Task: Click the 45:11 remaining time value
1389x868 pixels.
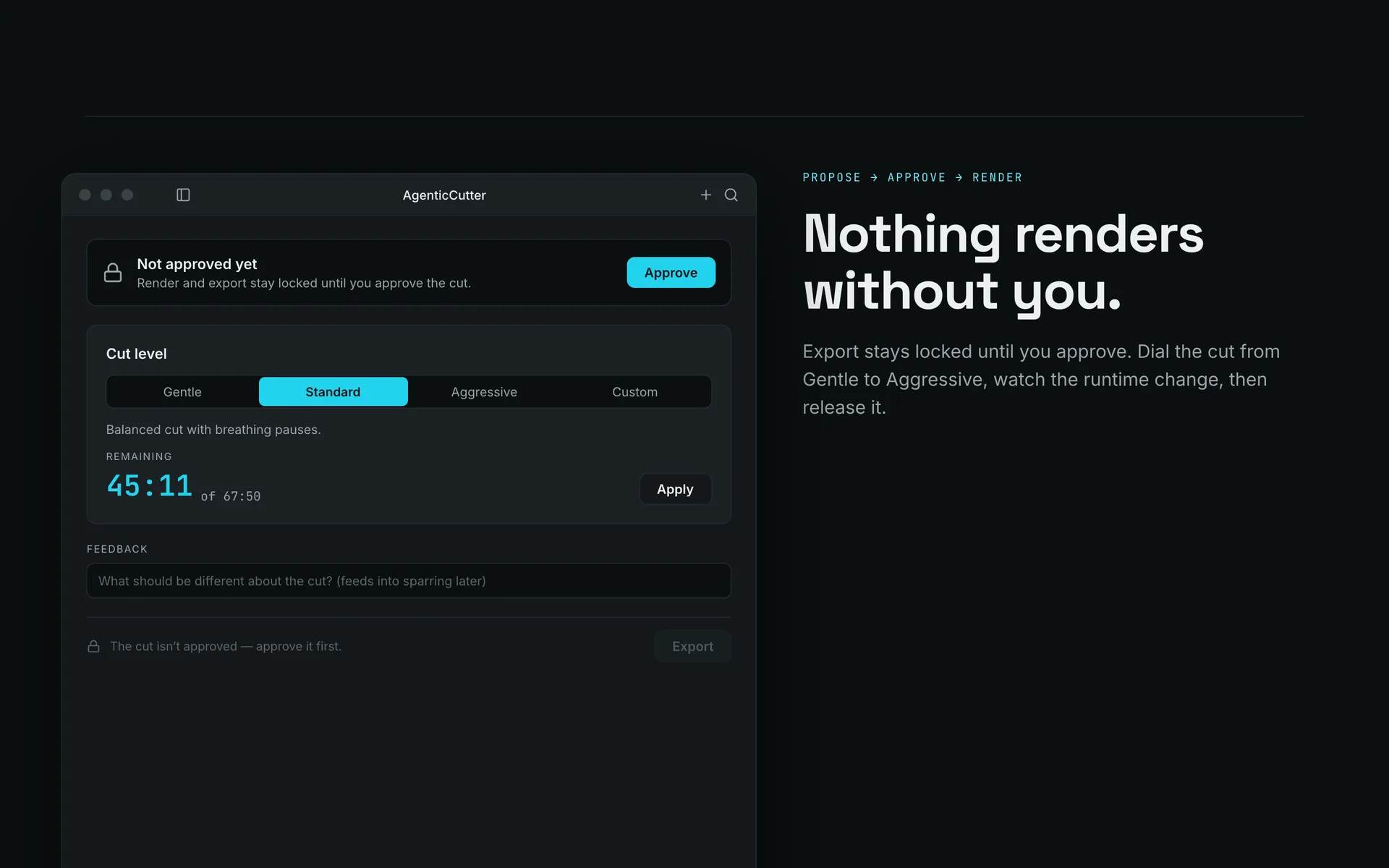Action: (x=150, y=485)
